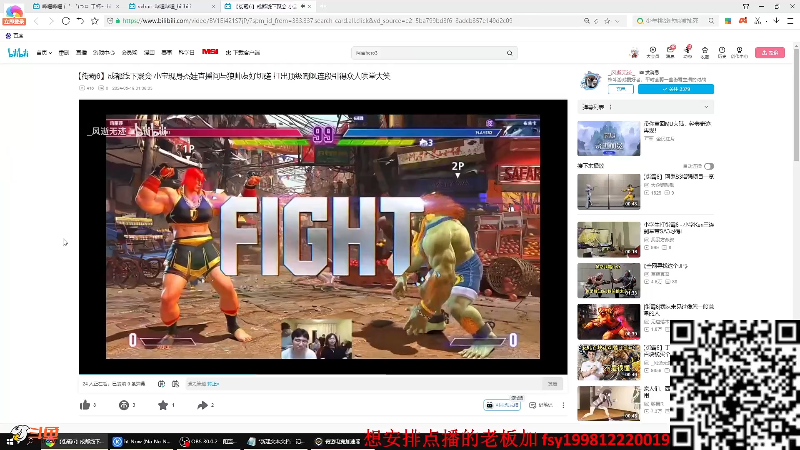This screenshot has width=800, height=450.
Task: Bookmark page via address bar star icon
Action: pos(607,21)
